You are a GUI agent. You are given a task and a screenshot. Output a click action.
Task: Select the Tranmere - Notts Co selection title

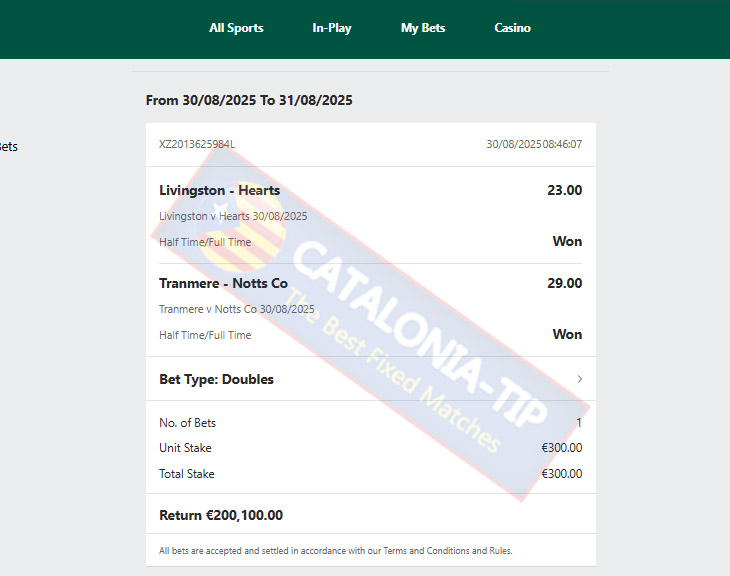coord(223,284)
